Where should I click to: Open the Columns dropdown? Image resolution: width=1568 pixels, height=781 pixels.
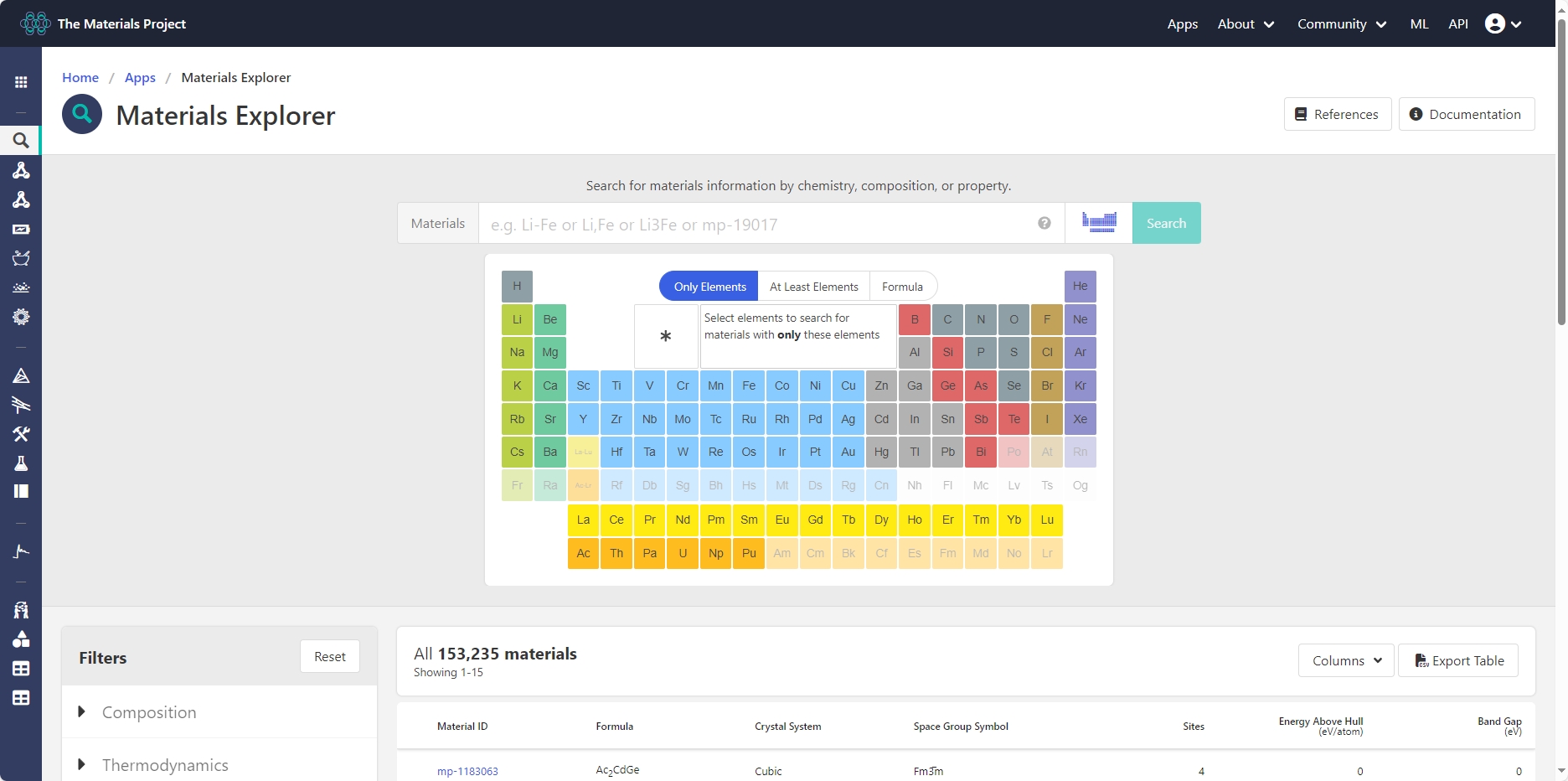click(1345, 660)
